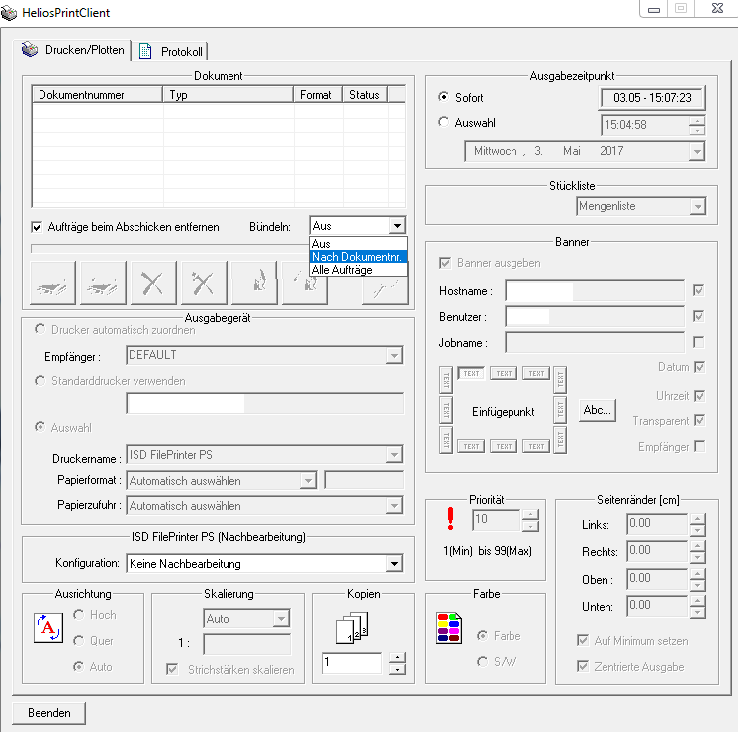Screen dimensions: 738x732
Task: Increase Kopien with the up arrow
Action: click(x=397, y=658)
